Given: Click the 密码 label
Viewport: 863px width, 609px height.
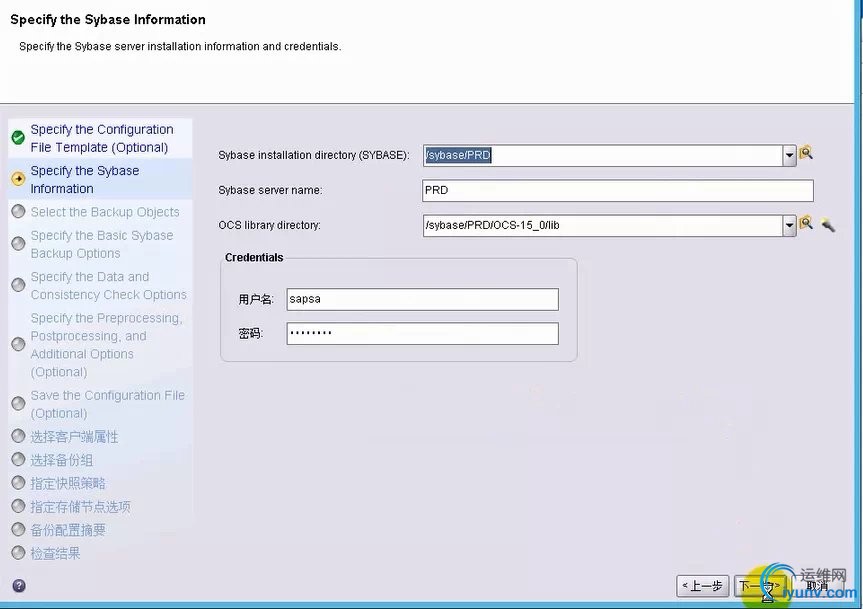Looking at the screenshot, I should (x=250, y=333).
